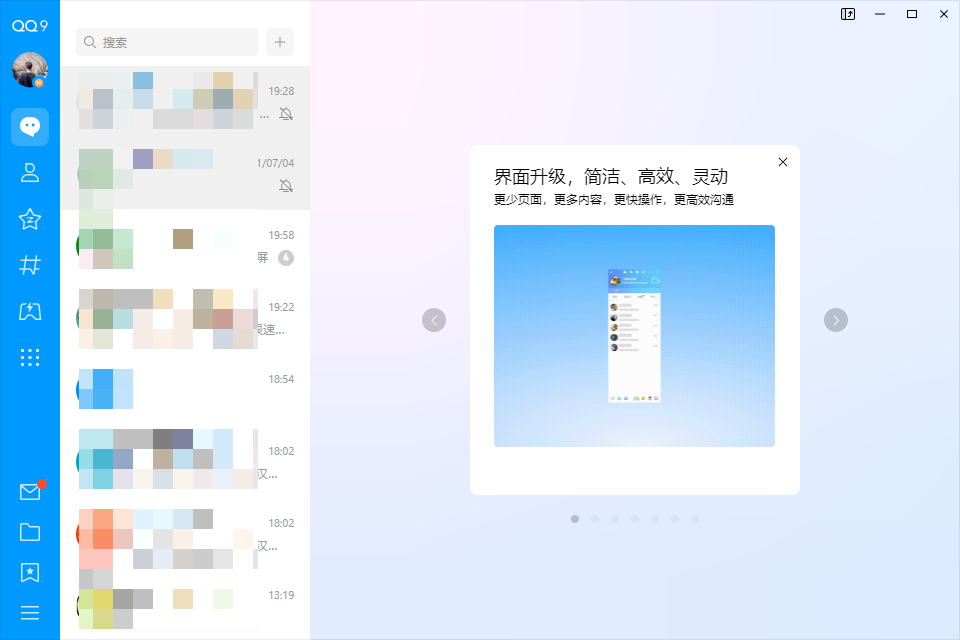
Task: Close the interface upgrade announcement dialog
Action: [782, 161]
